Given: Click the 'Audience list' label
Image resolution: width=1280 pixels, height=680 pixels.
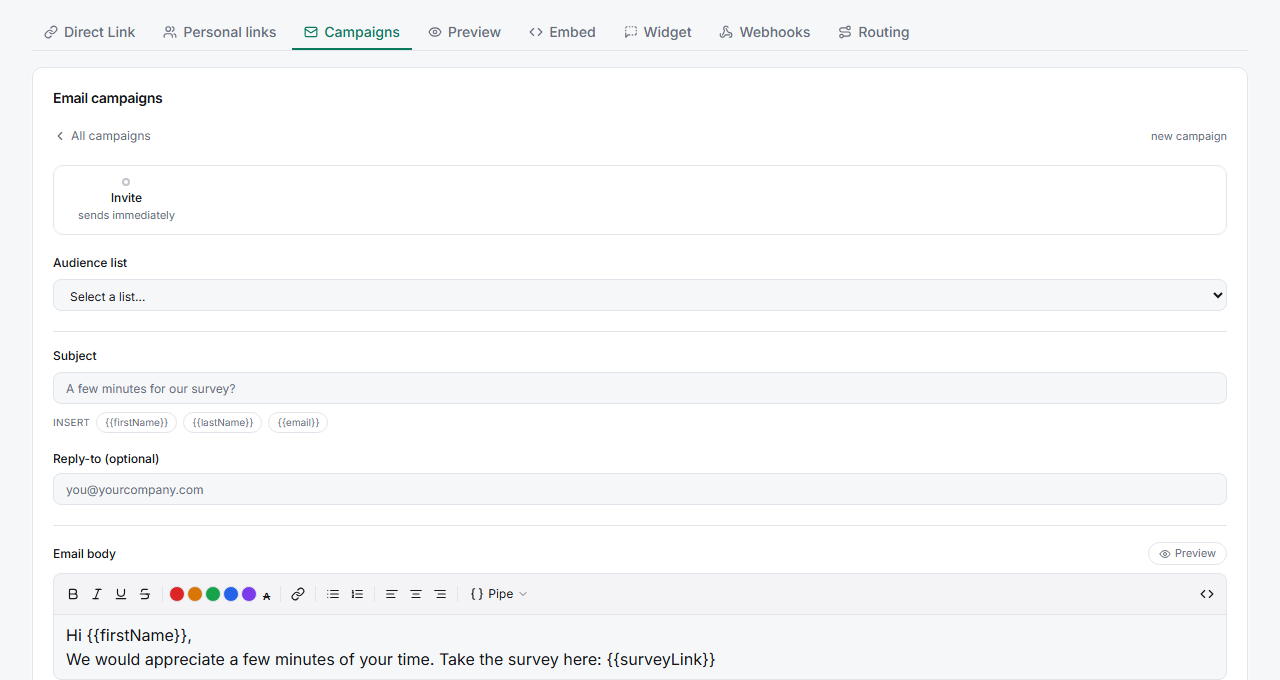Looking at the screenshot, I should [x=90, y=263].
